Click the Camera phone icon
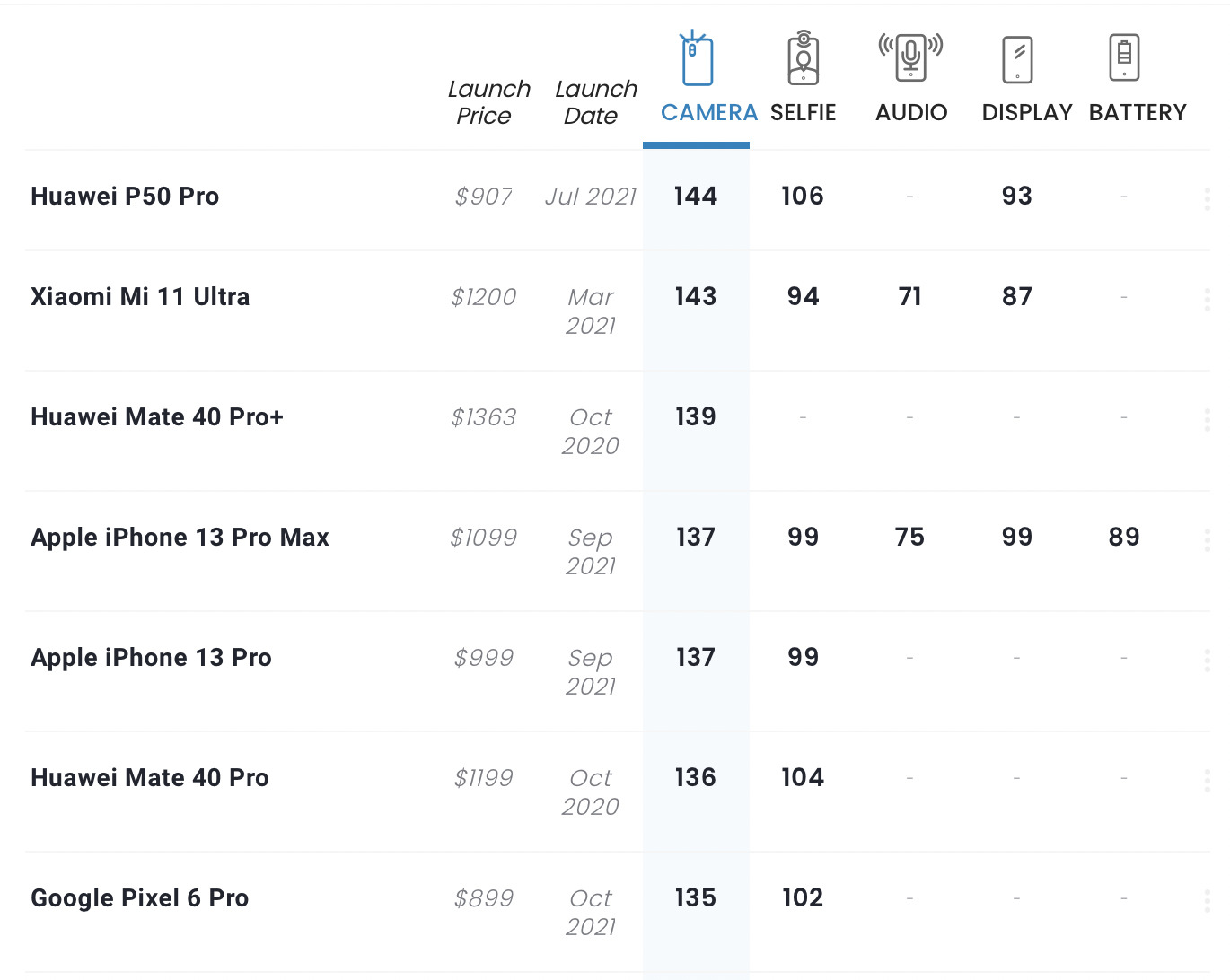1230x980 pixels. pos(697,59)
